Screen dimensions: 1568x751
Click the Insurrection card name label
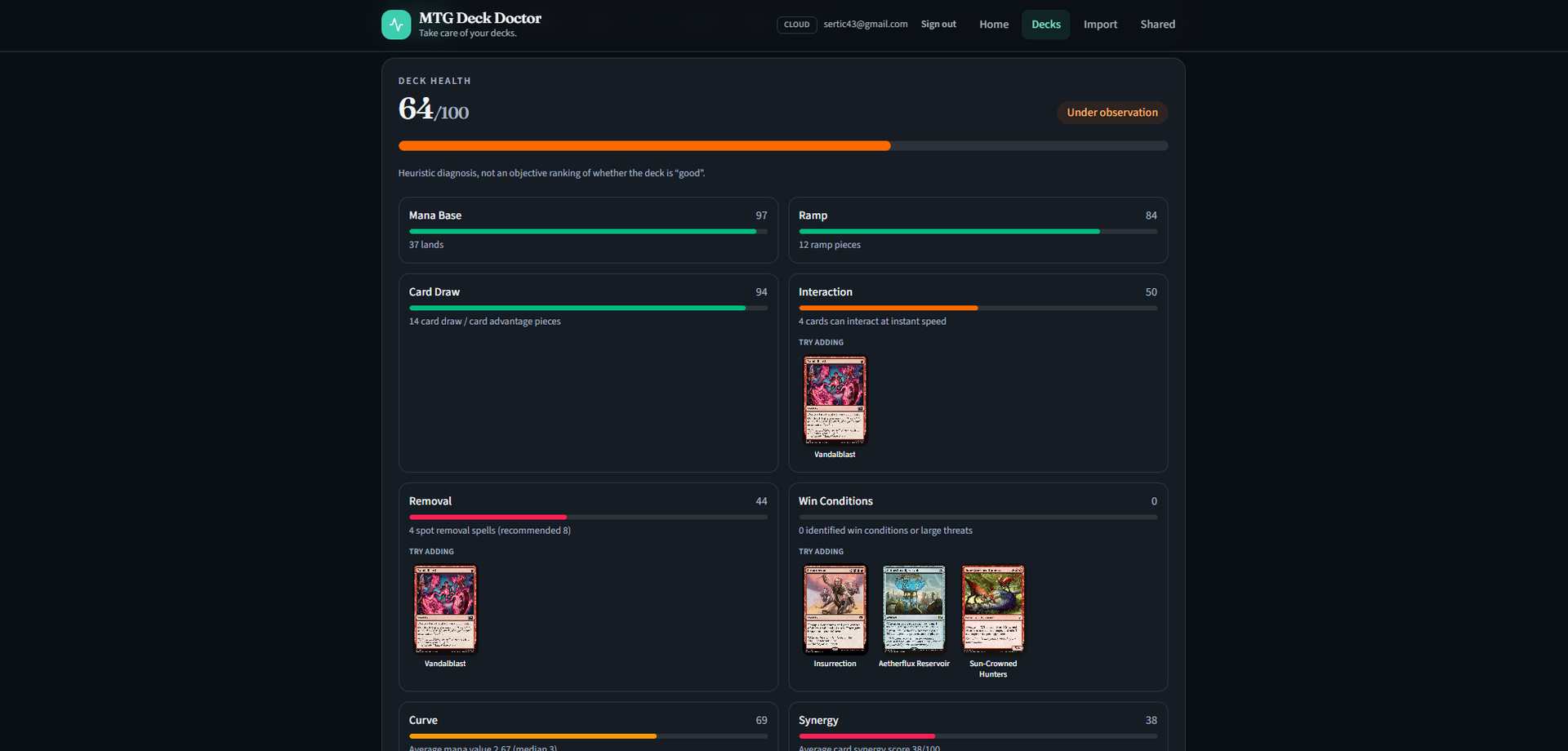835,664
